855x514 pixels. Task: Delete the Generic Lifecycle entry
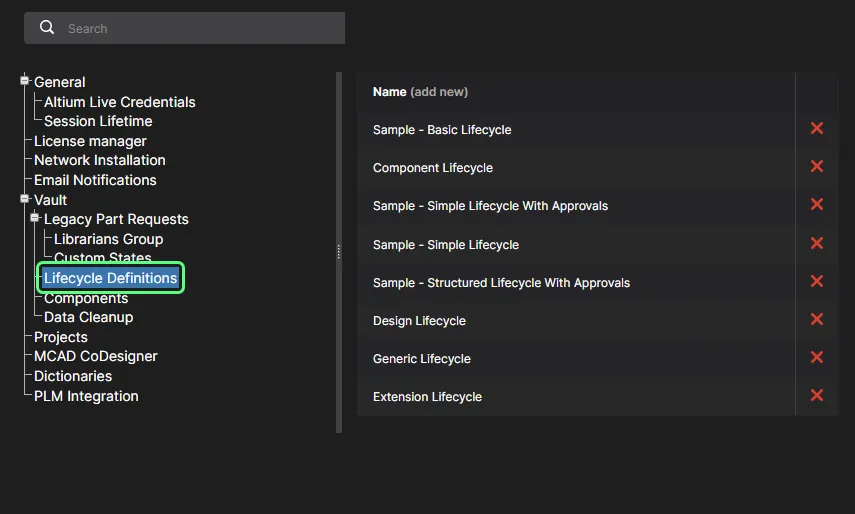click(x=817, y=358)
